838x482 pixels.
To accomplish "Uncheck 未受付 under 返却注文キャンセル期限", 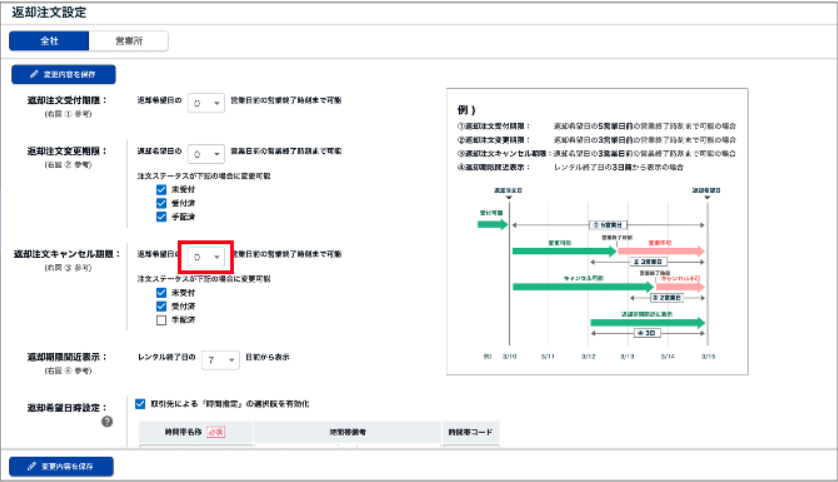I will (162, 292).
